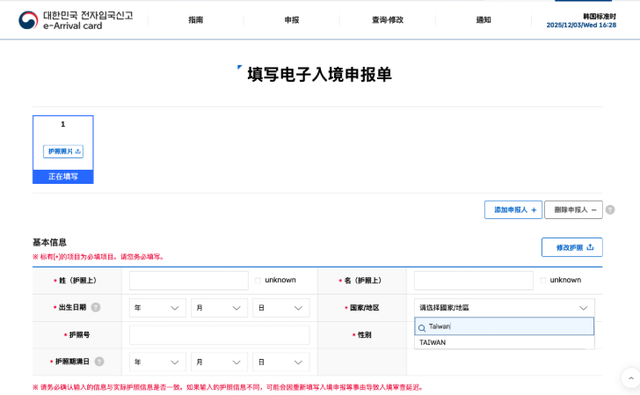Screen dimensions: 640x395
Task: Click the 护照照片 upload button
Action: (63, 151)
